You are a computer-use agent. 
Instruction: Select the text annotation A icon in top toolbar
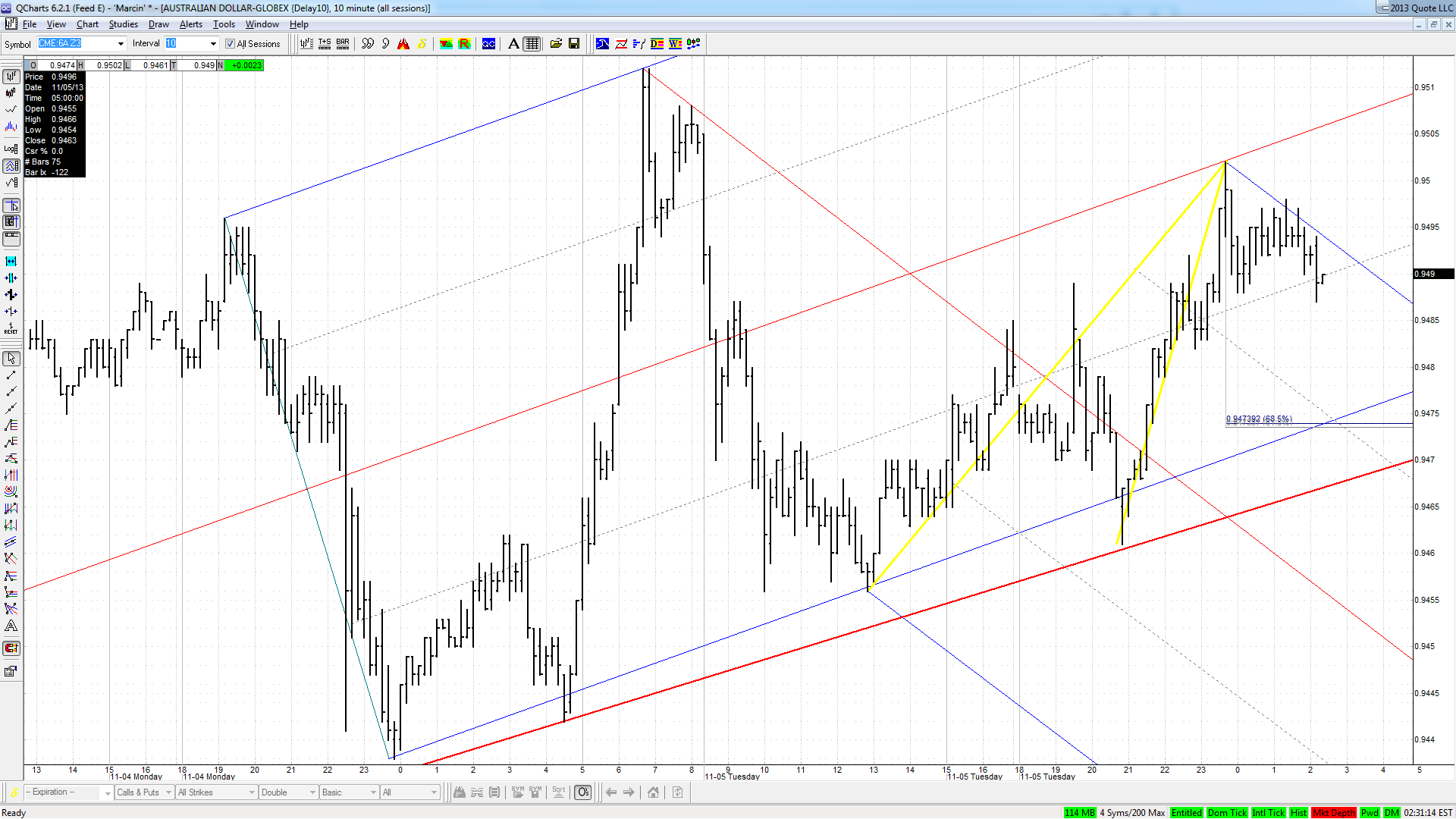[x=513, y=44]
